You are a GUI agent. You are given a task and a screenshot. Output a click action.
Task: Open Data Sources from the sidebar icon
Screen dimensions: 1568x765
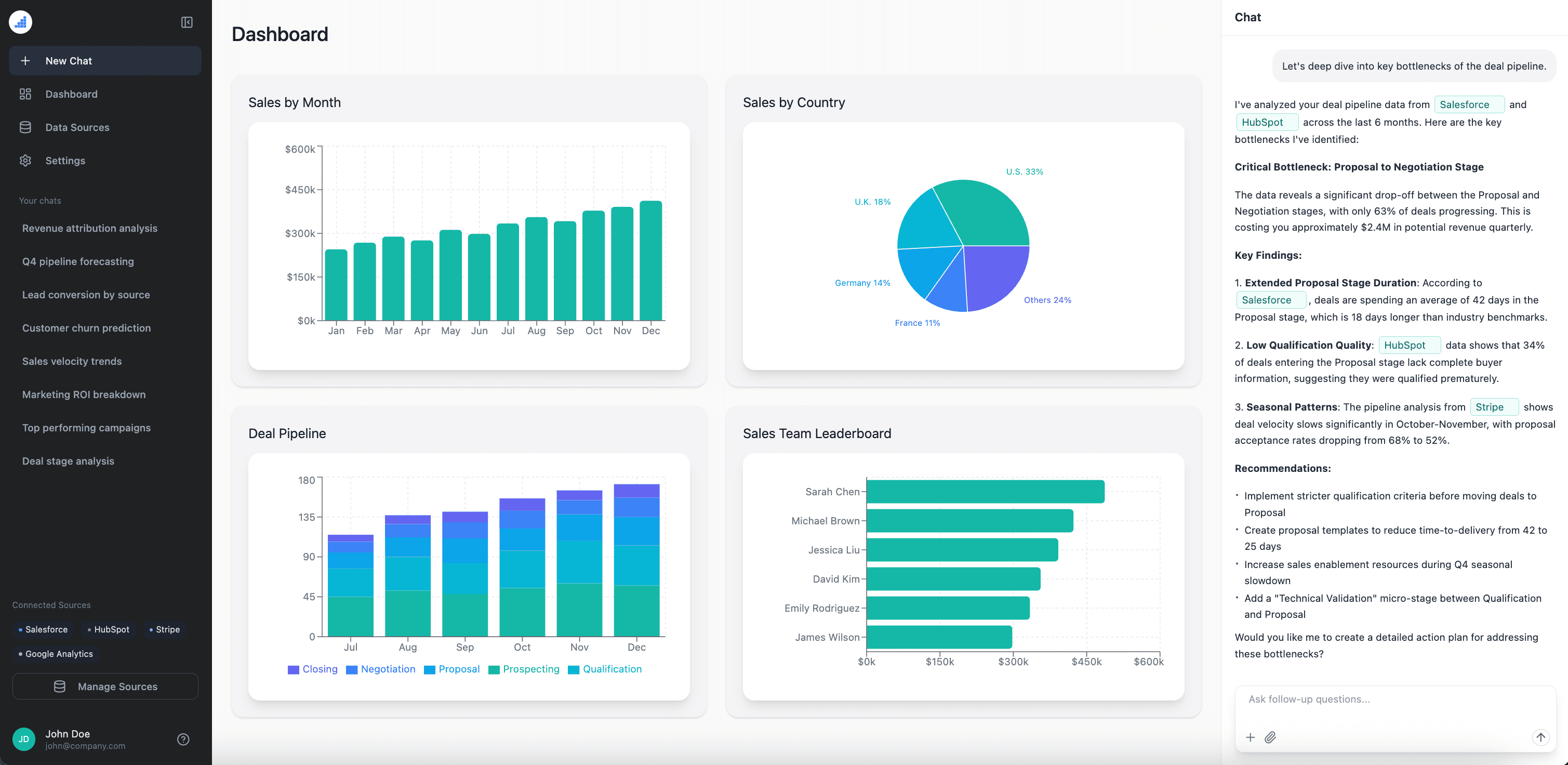25,127
